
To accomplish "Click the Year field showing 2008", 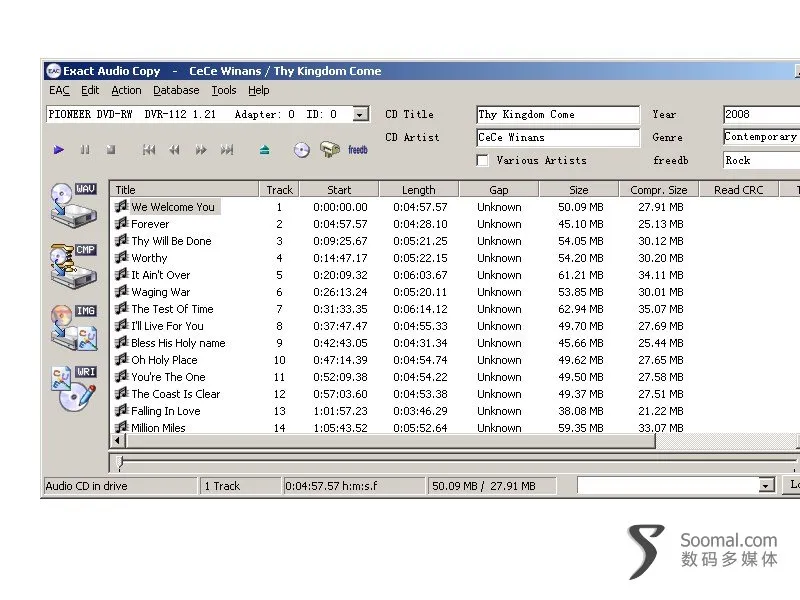I will 761,114.
